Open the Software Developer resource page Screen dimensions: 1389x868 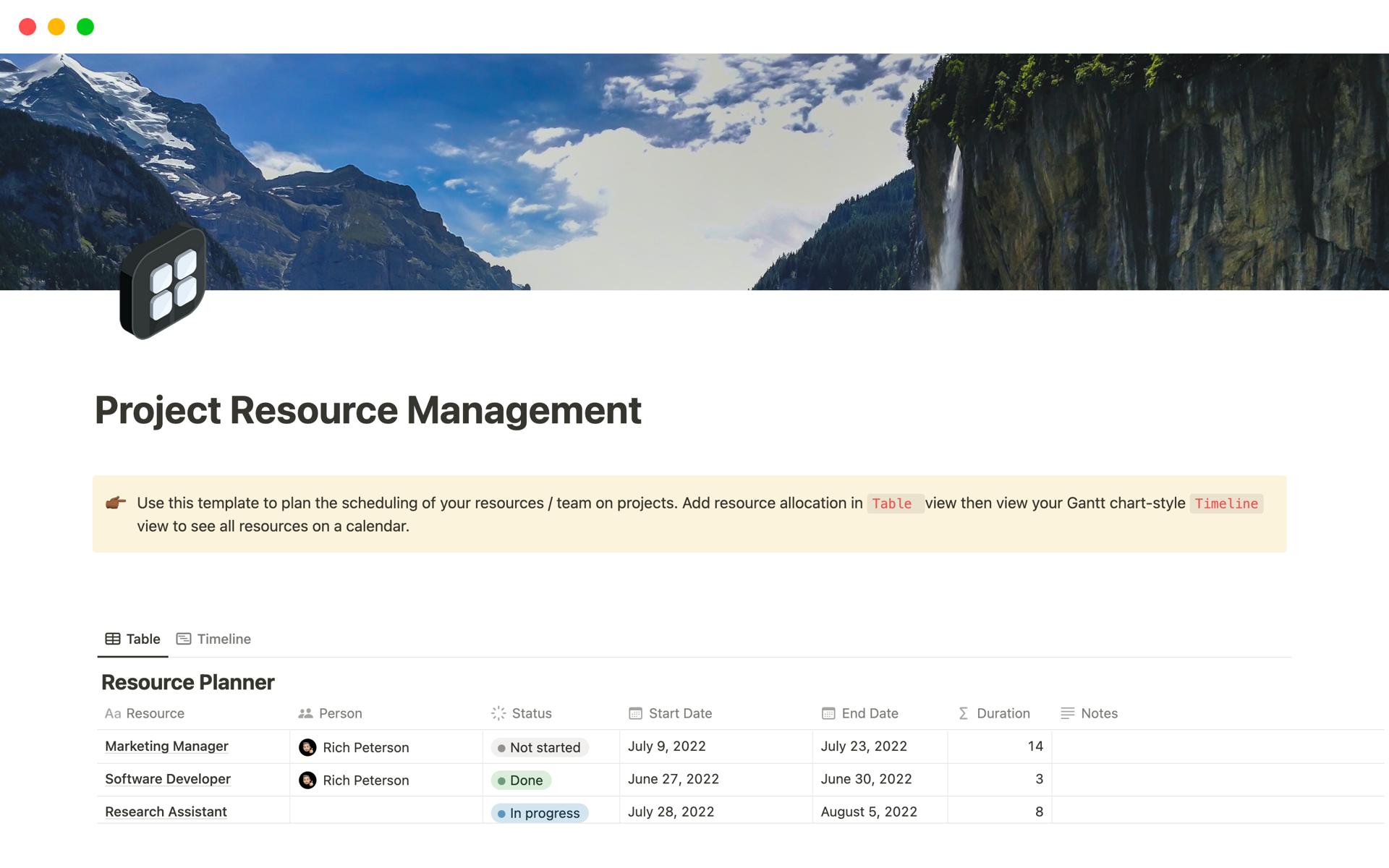point(167,779)
